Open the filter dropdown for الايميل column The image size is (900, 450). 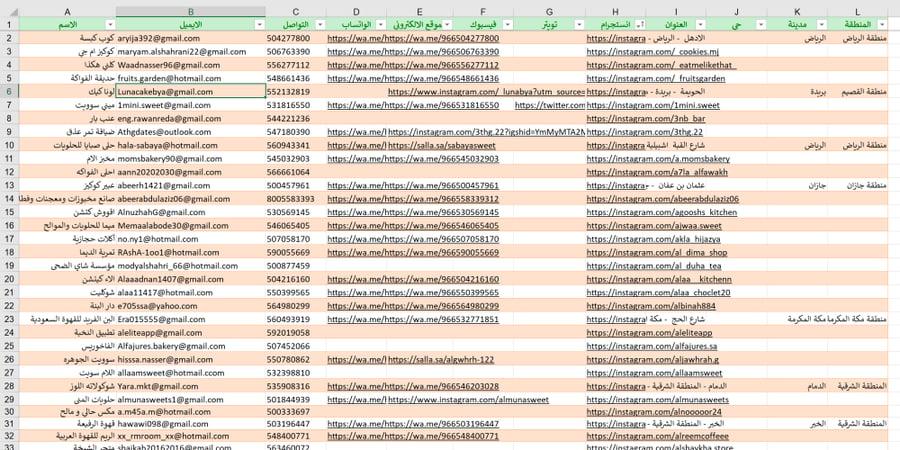(259, 24)
